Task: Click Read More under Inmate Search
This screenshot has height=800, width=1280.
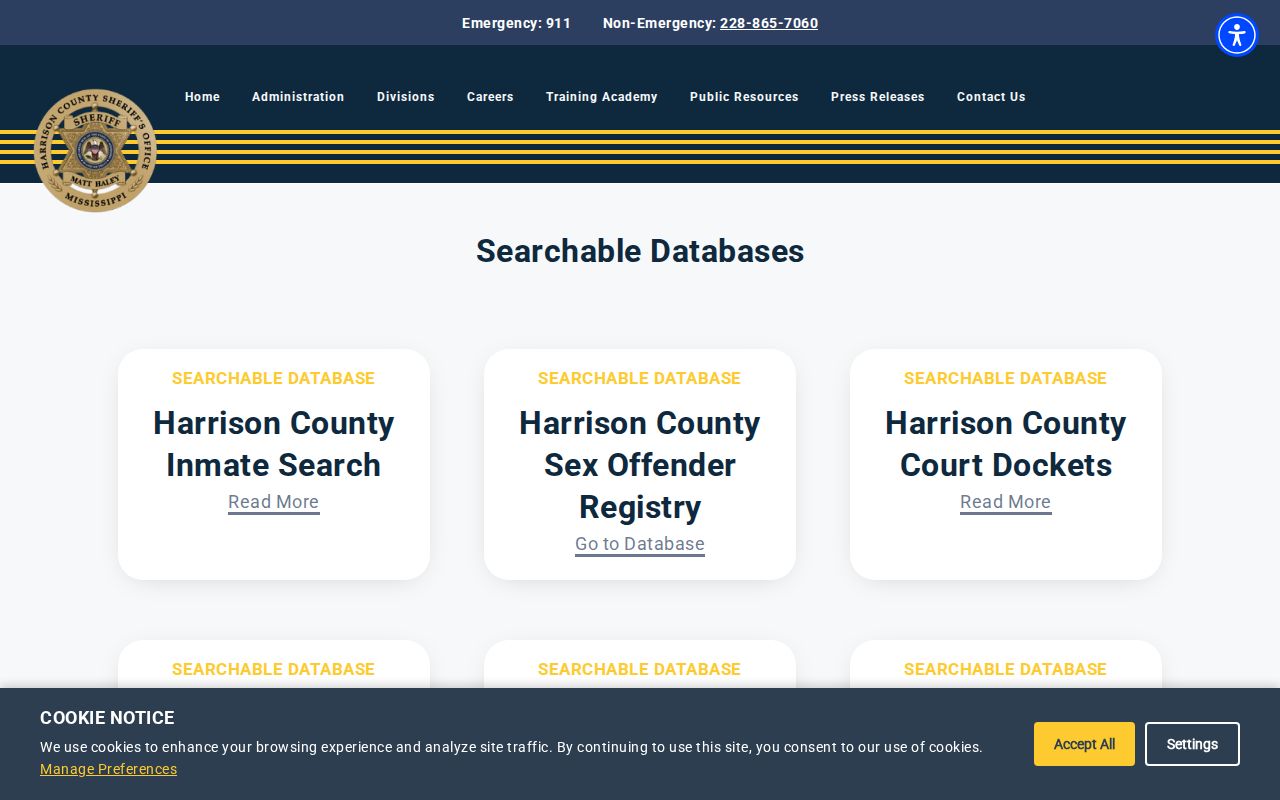Action: click(x=273, y=502)
